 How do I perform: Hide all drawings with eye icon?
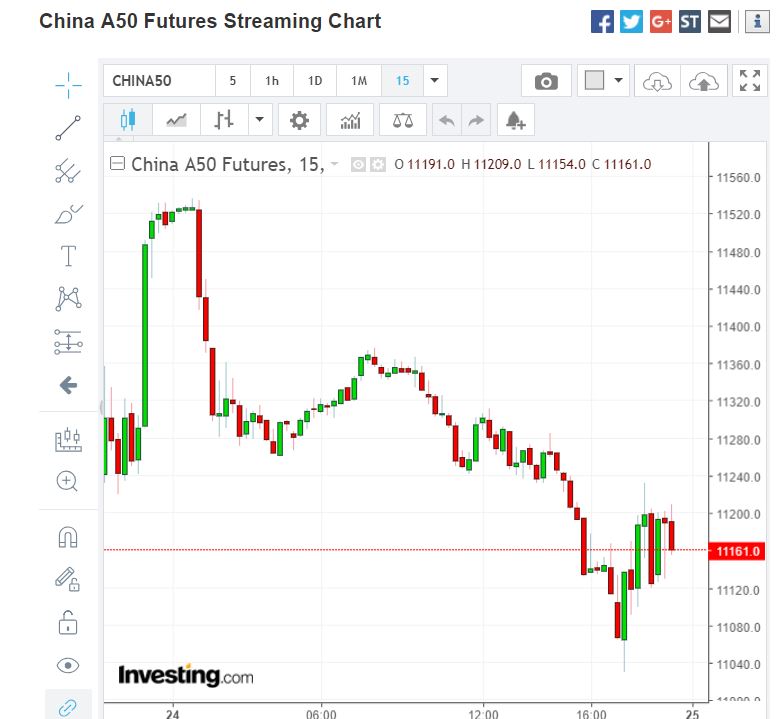[68, 666]
